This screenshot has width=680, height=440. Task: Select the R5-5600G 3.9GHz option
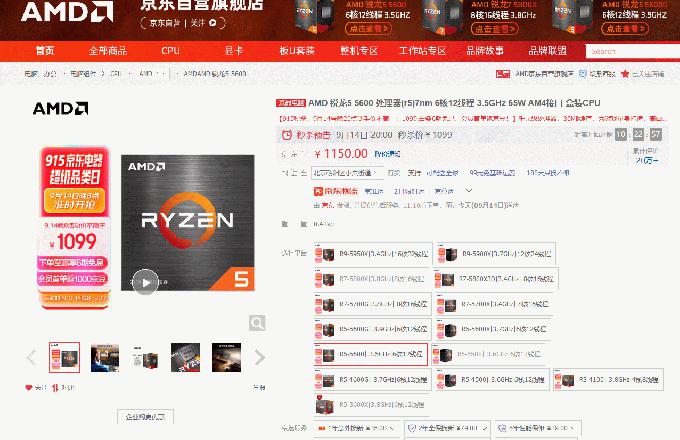pyautogui.click(x=373, y=329)
